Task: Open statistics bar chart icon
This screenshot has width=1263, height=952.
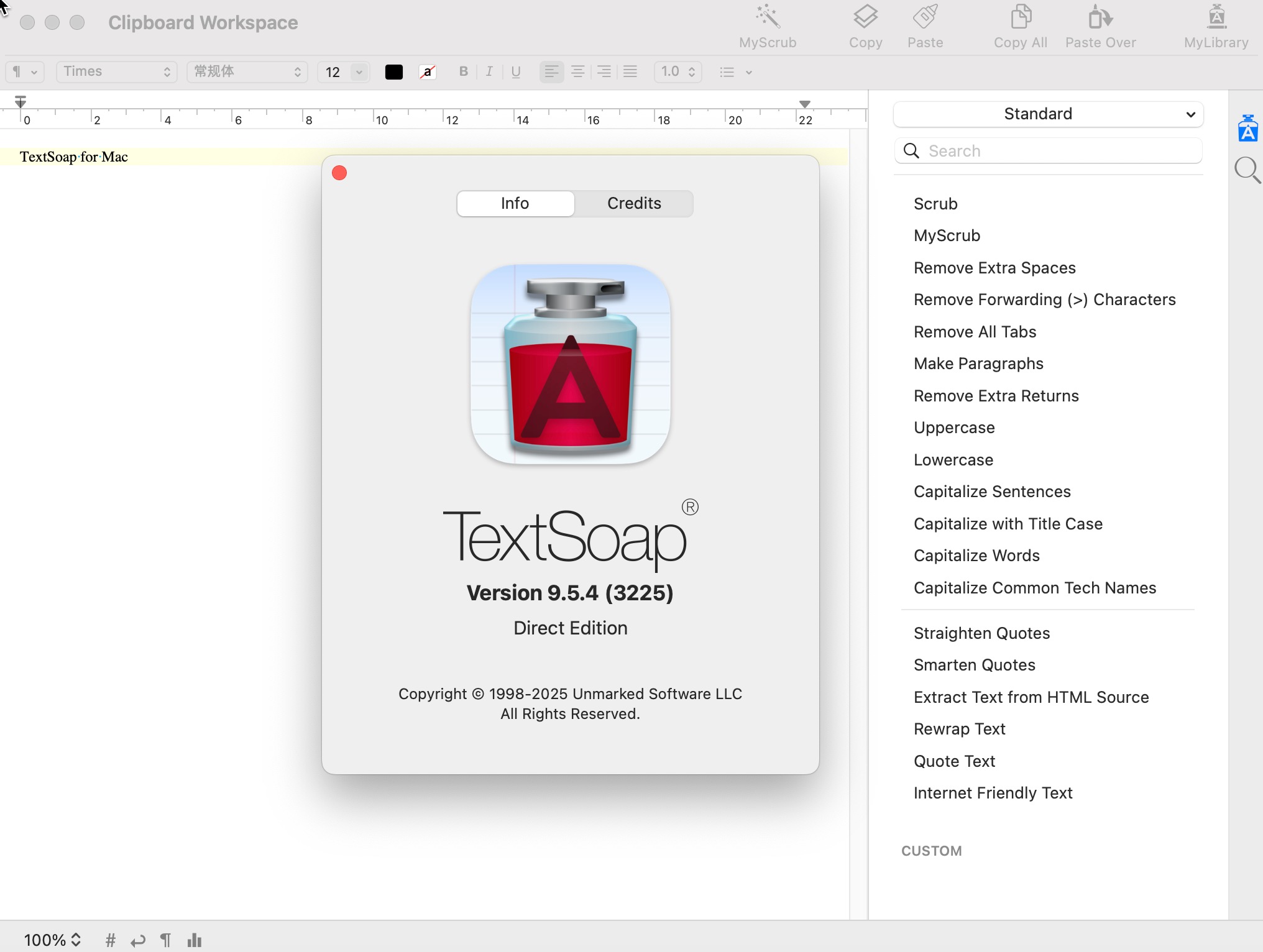Action: point(195,940)
